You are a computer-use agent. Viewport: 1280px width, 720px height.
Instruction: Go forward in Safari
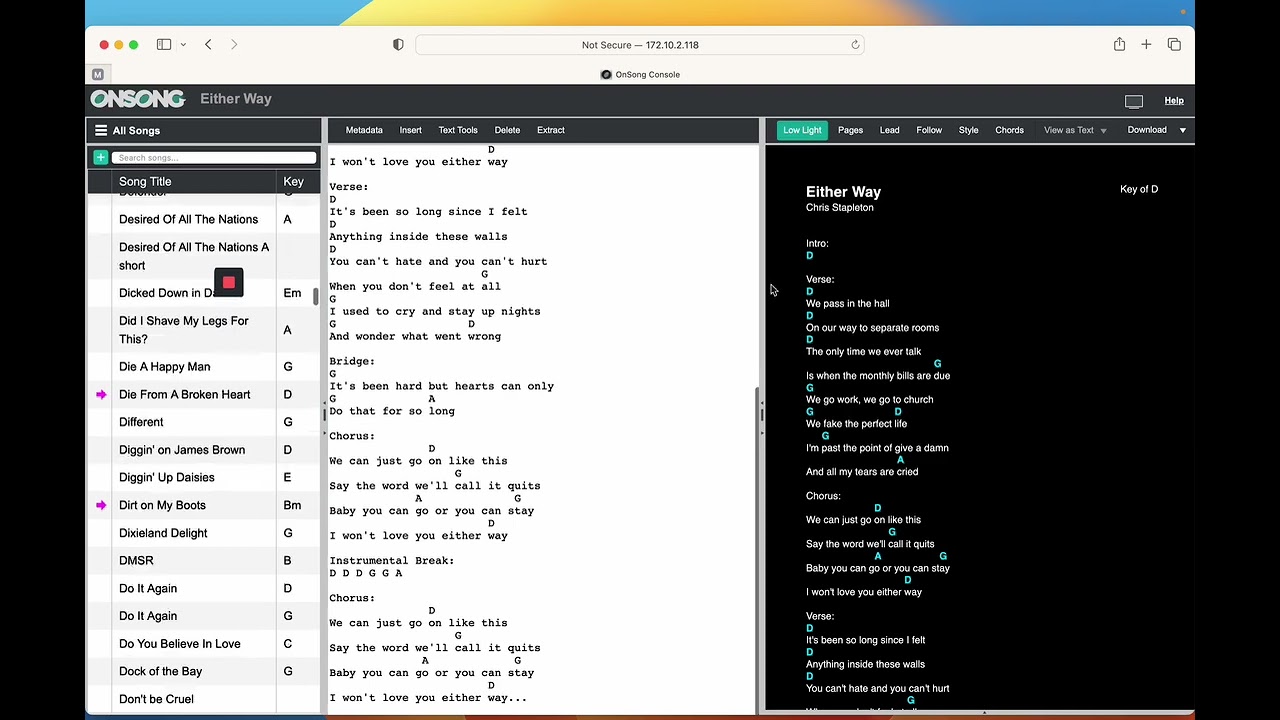(x=234, y=45)
